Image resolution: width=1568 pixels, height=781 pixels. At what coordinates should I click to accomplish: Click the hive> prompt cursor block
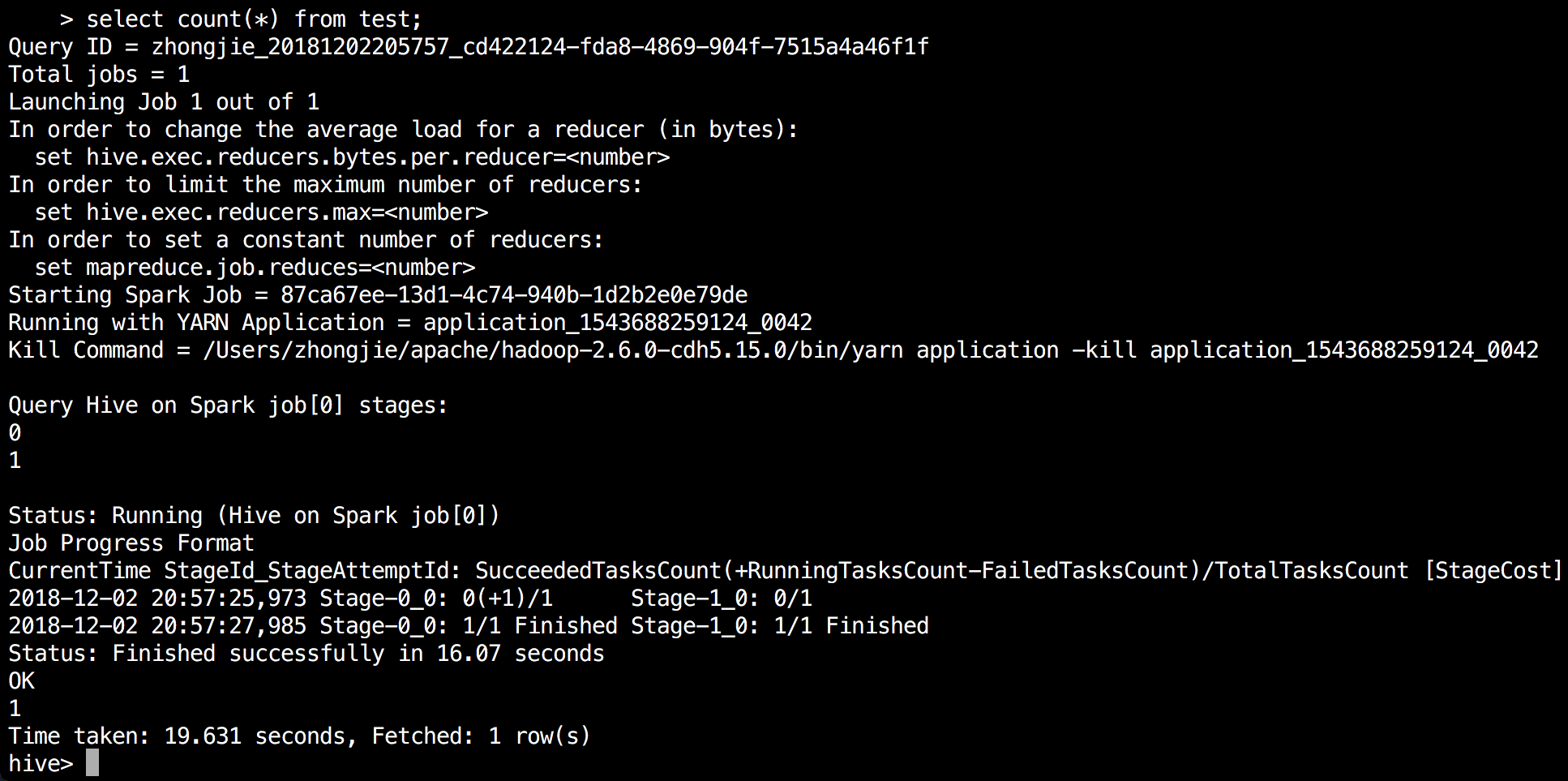pos(92,763)
